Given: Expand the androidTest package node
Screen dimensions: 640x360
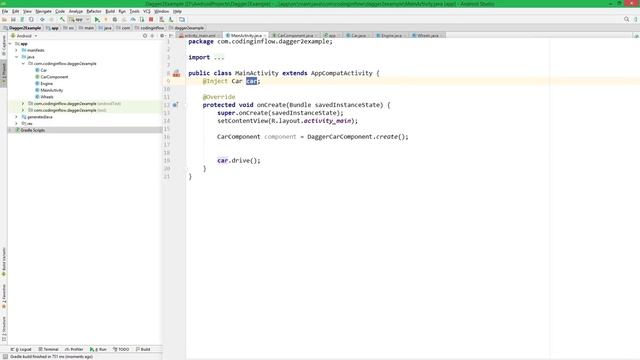Looking at the screenshot, I should [x=23, y=104].
